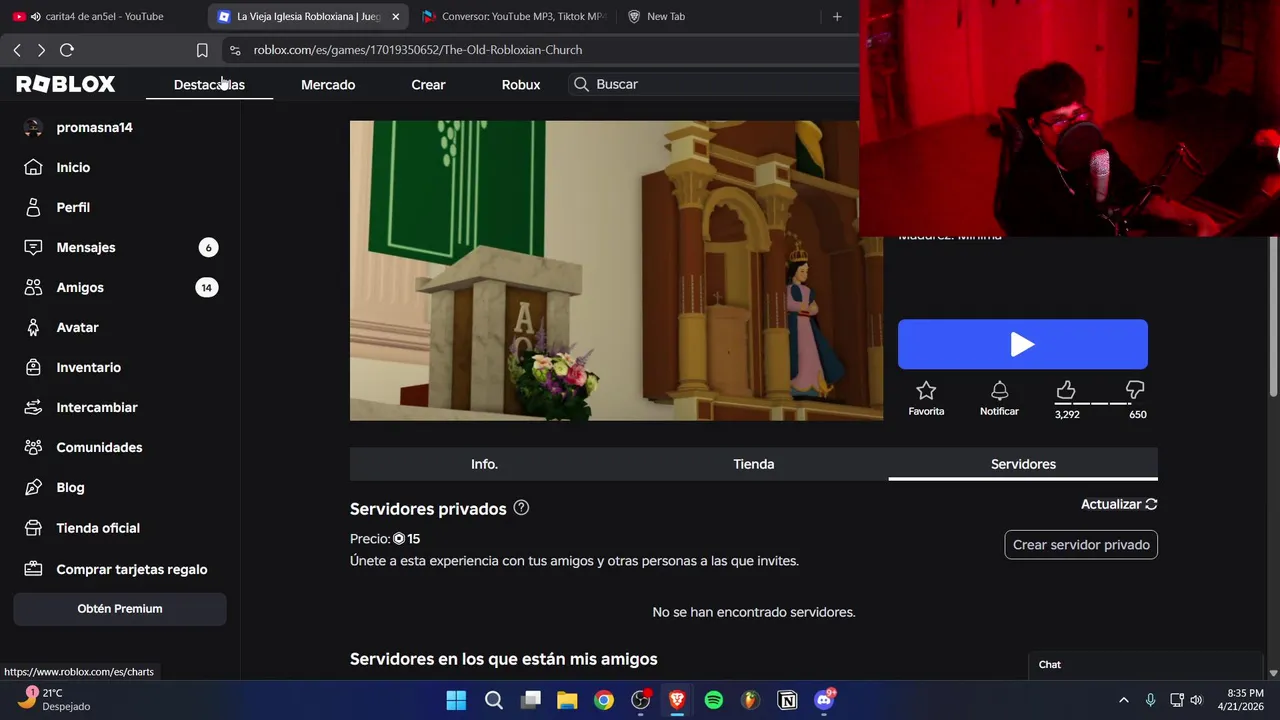The width and height of the screenshot is (1280, 720).
Task: Select the Servidores tab
Action: click(x=1023, y=464)
